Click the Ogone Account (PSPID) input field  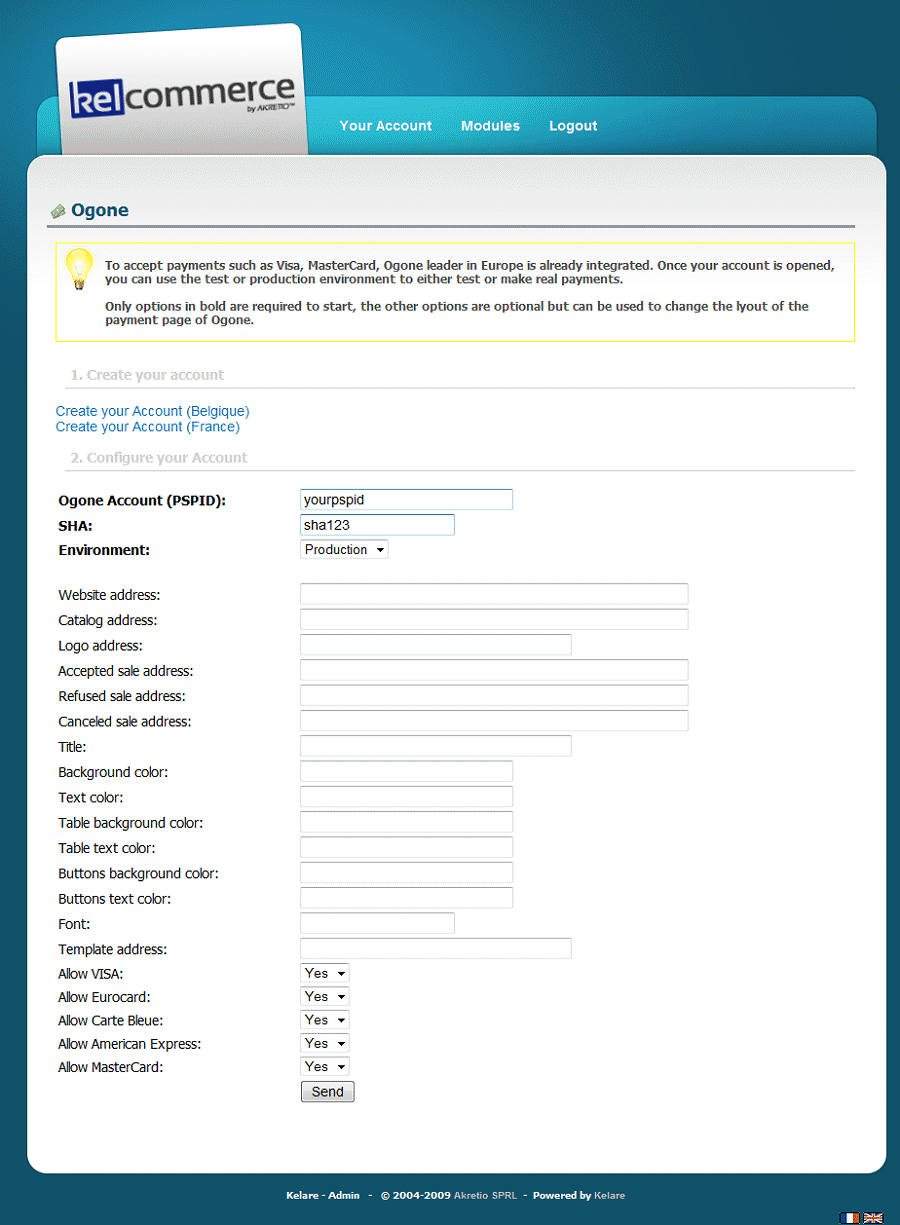pyautogui.click(x=406, y=499)
